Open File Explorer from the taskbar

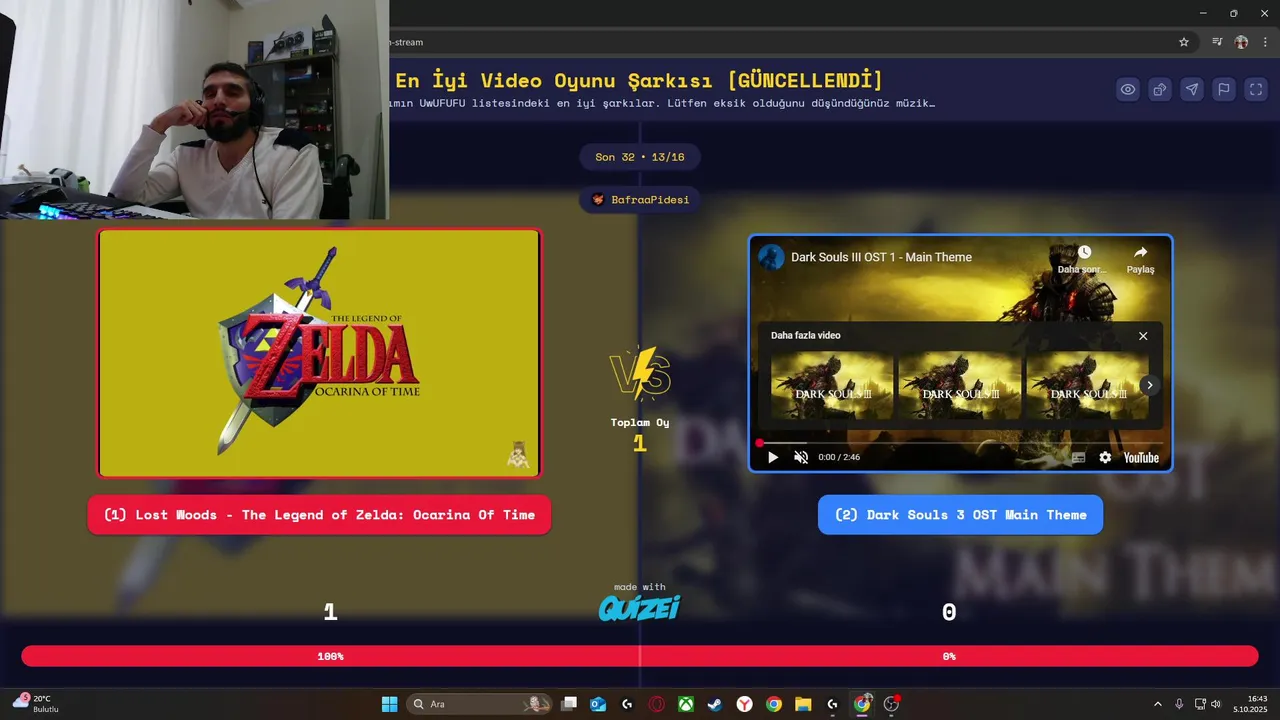[803, 704]
